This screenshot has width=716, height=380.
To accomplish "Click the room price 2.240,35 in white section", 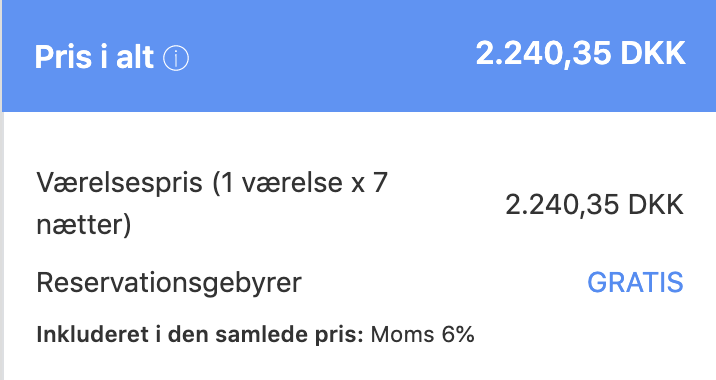I will (x=562, y=205).
